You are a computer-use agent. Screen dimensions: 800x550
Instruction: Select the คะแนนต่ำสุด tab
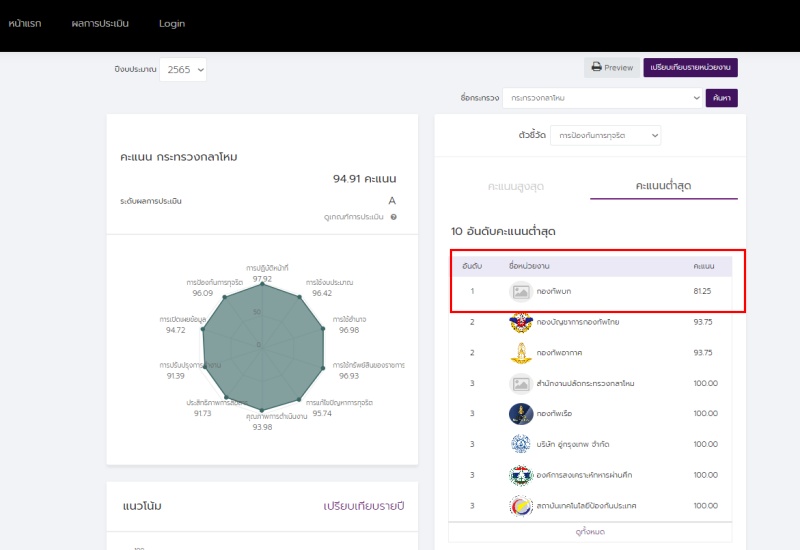[664, 187]
